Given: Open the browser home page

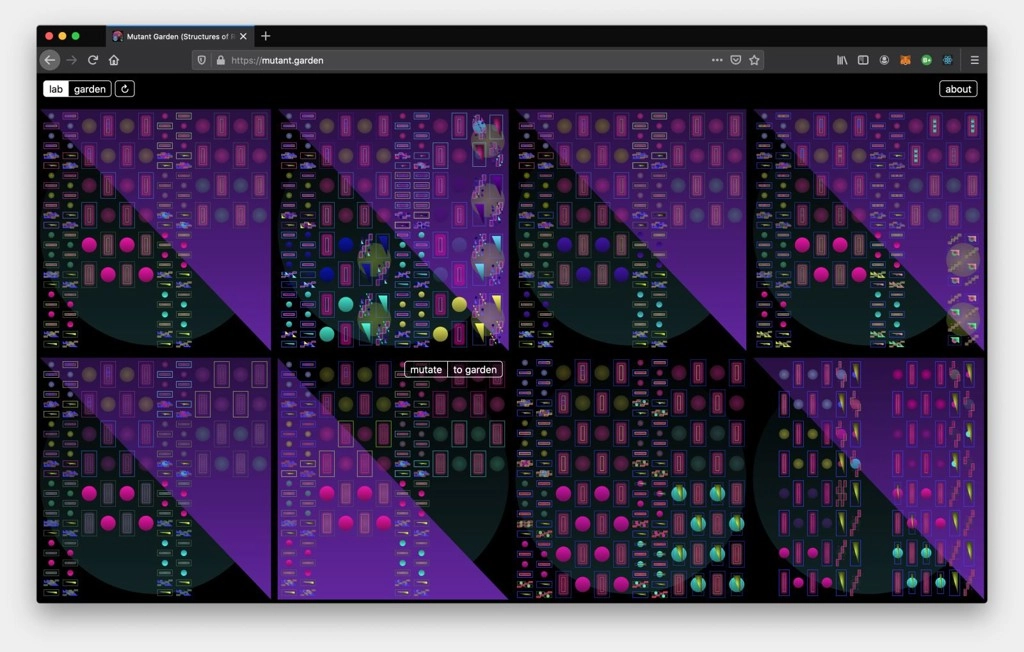Looking at the screenshot, I should (114, 60).
